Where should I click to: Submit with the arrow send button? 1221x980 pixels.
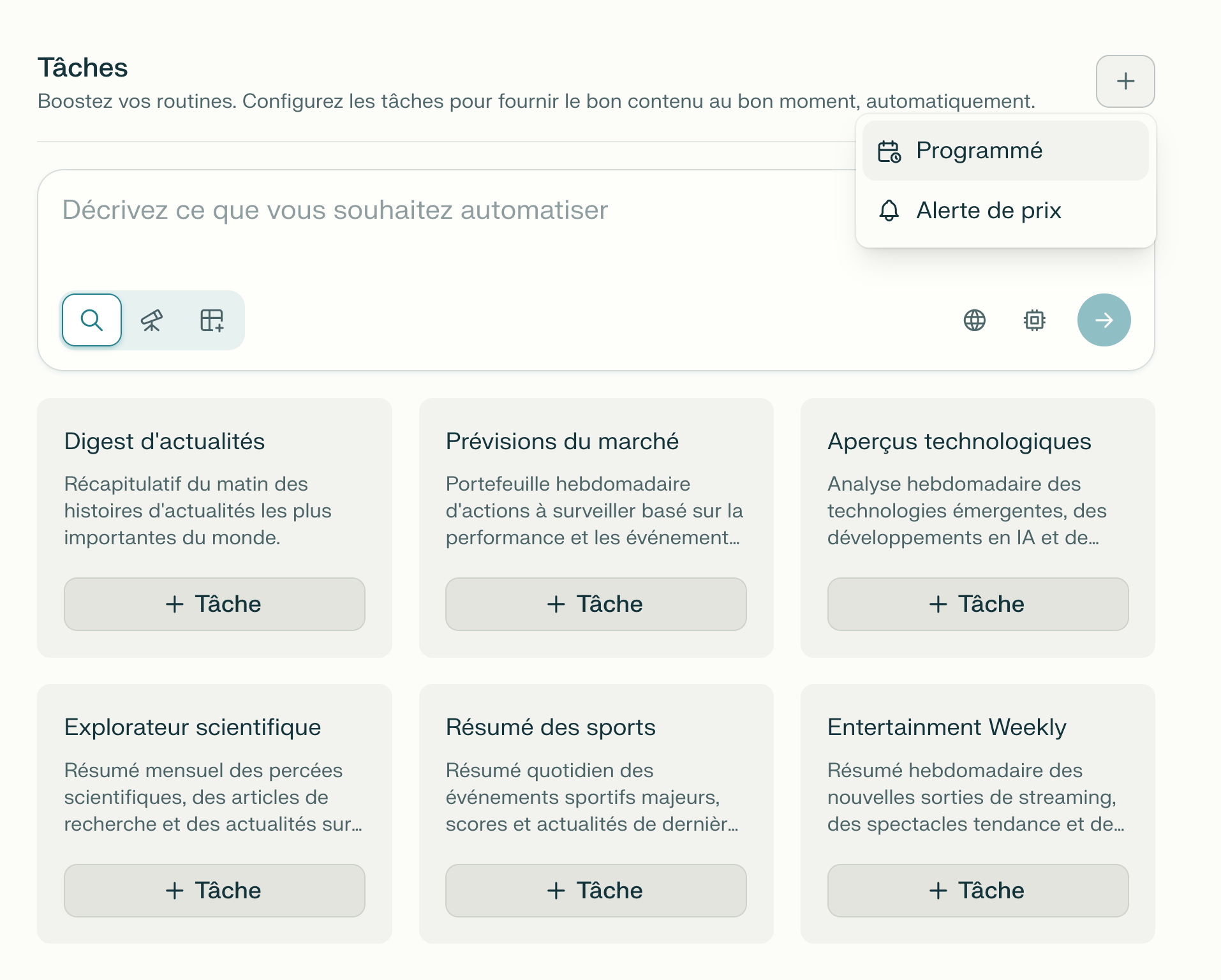tap(1104, 320)
